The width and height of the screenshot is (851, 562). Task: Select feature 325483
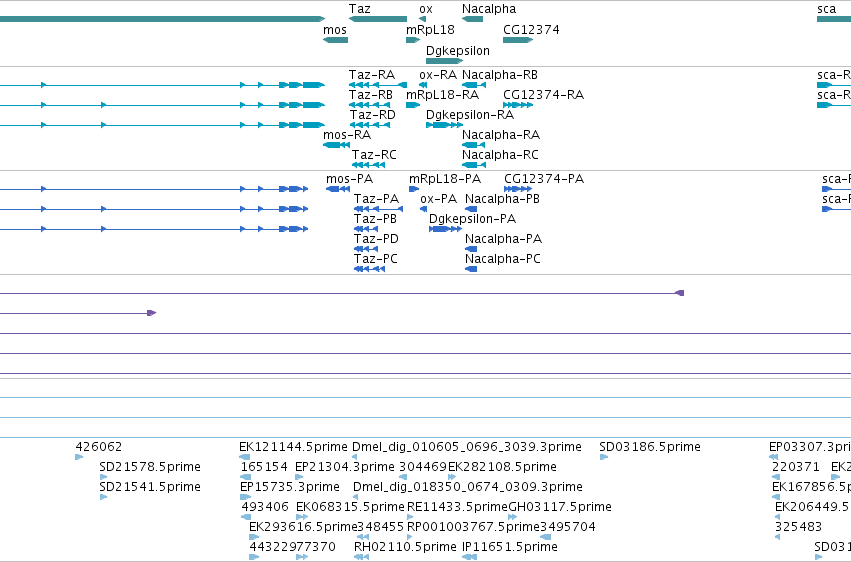[798, 527]
